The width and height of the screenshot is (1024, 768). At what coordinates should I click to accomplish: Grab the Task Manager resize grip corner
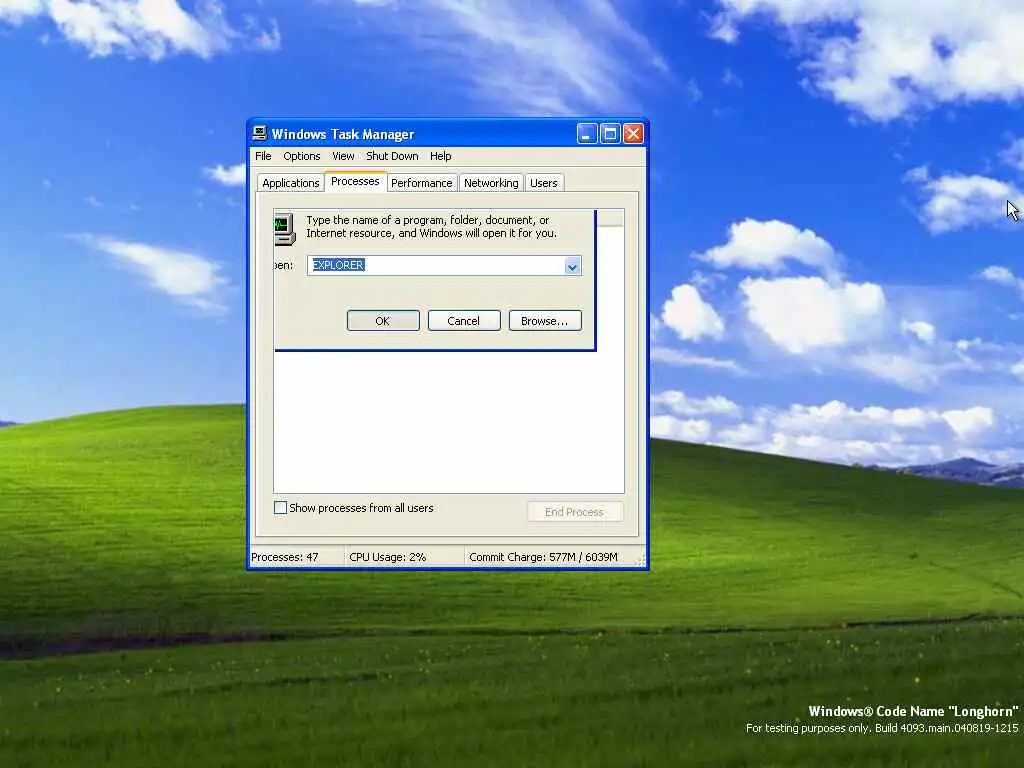[640, 560]
